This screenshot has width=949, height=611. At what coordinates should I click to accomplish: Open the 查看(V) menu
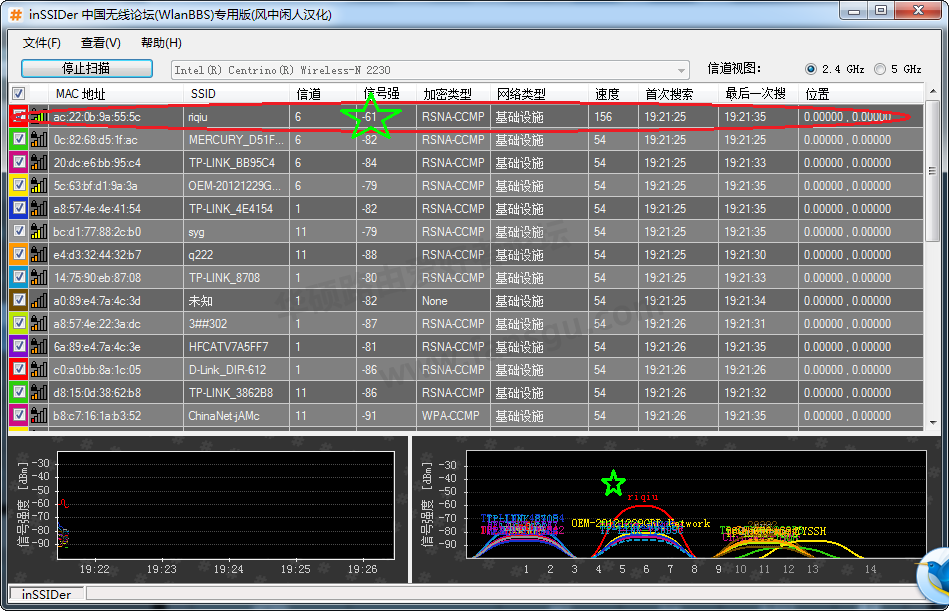(100, 43)
